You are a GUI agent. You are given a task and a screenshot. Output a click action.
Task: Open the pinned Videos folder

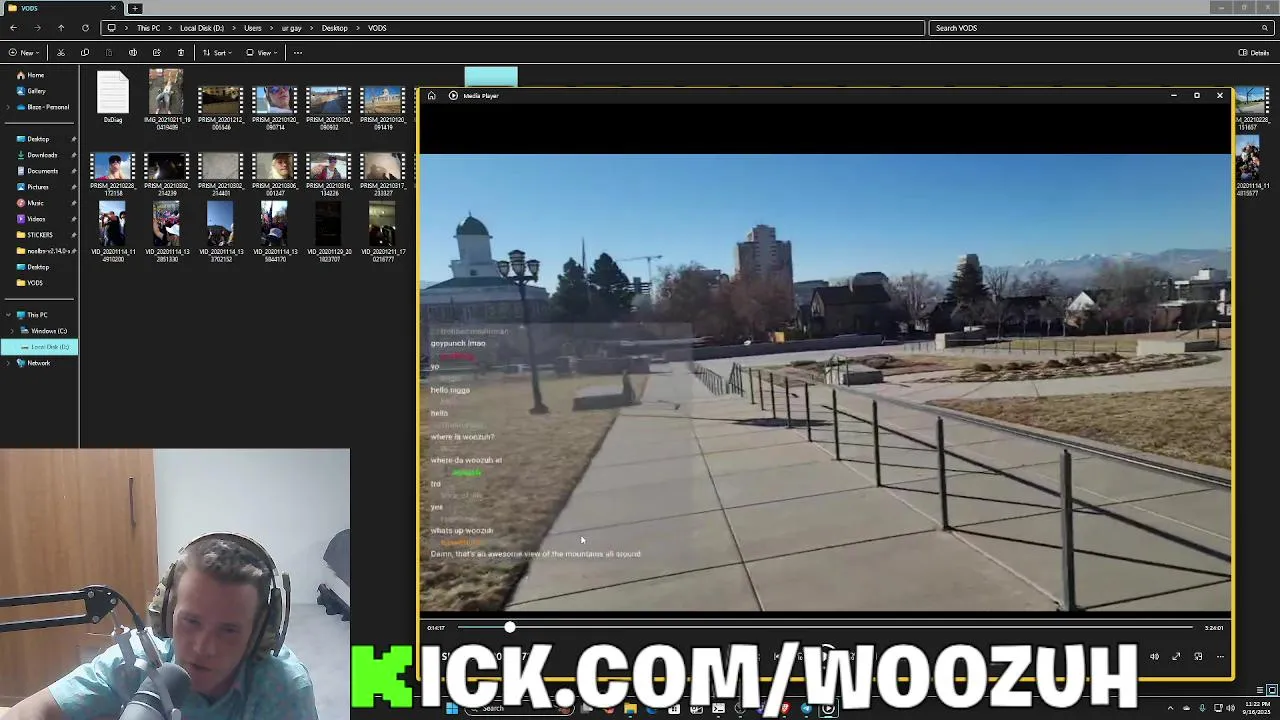[36, 219]
